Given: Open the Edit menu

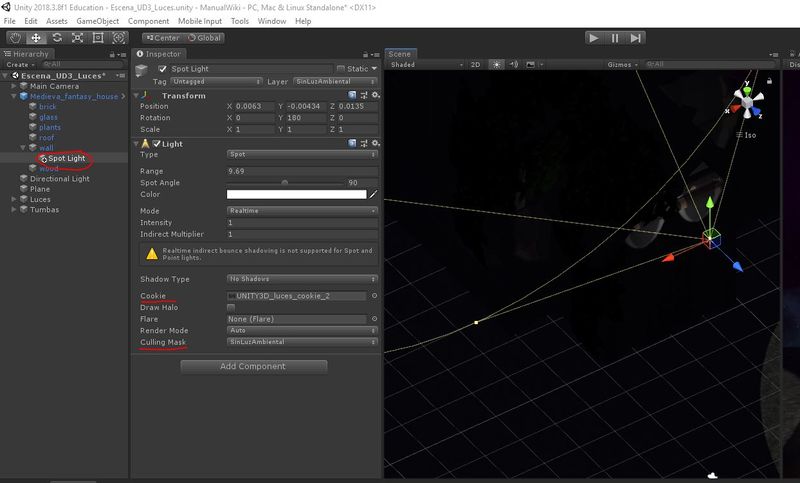Looking at the screenshot, I should (31, 21).
